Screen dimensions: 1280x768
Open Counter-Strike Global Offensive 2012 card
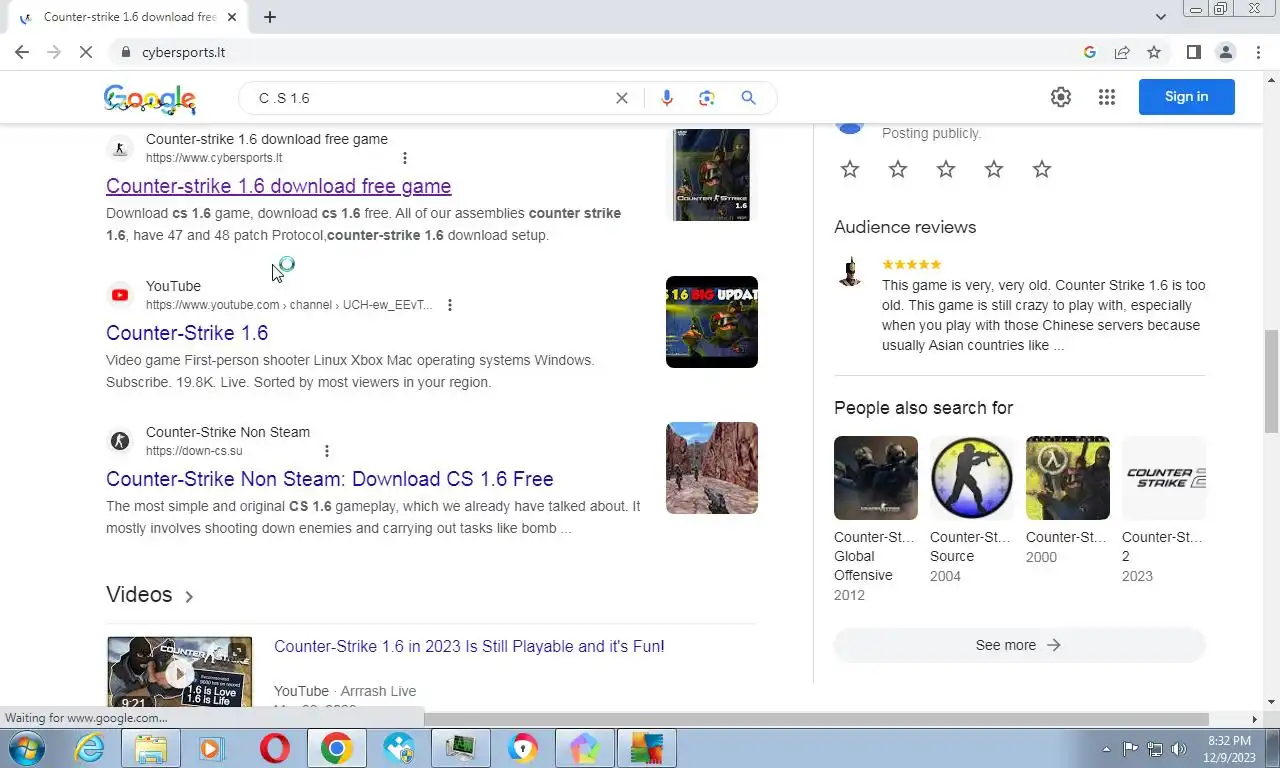click(876, 520)
